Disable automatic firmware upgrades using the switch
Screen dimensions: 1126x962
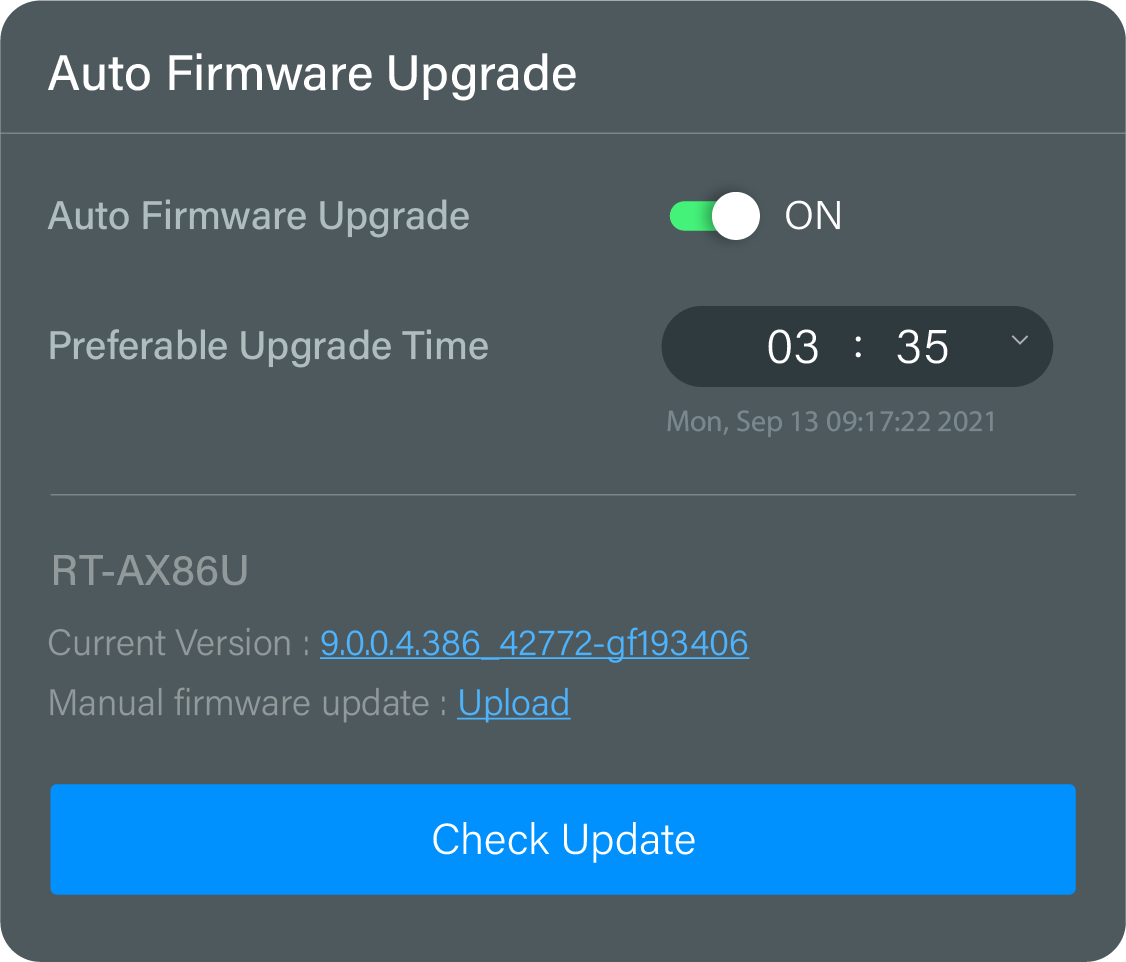pos(713,216)
